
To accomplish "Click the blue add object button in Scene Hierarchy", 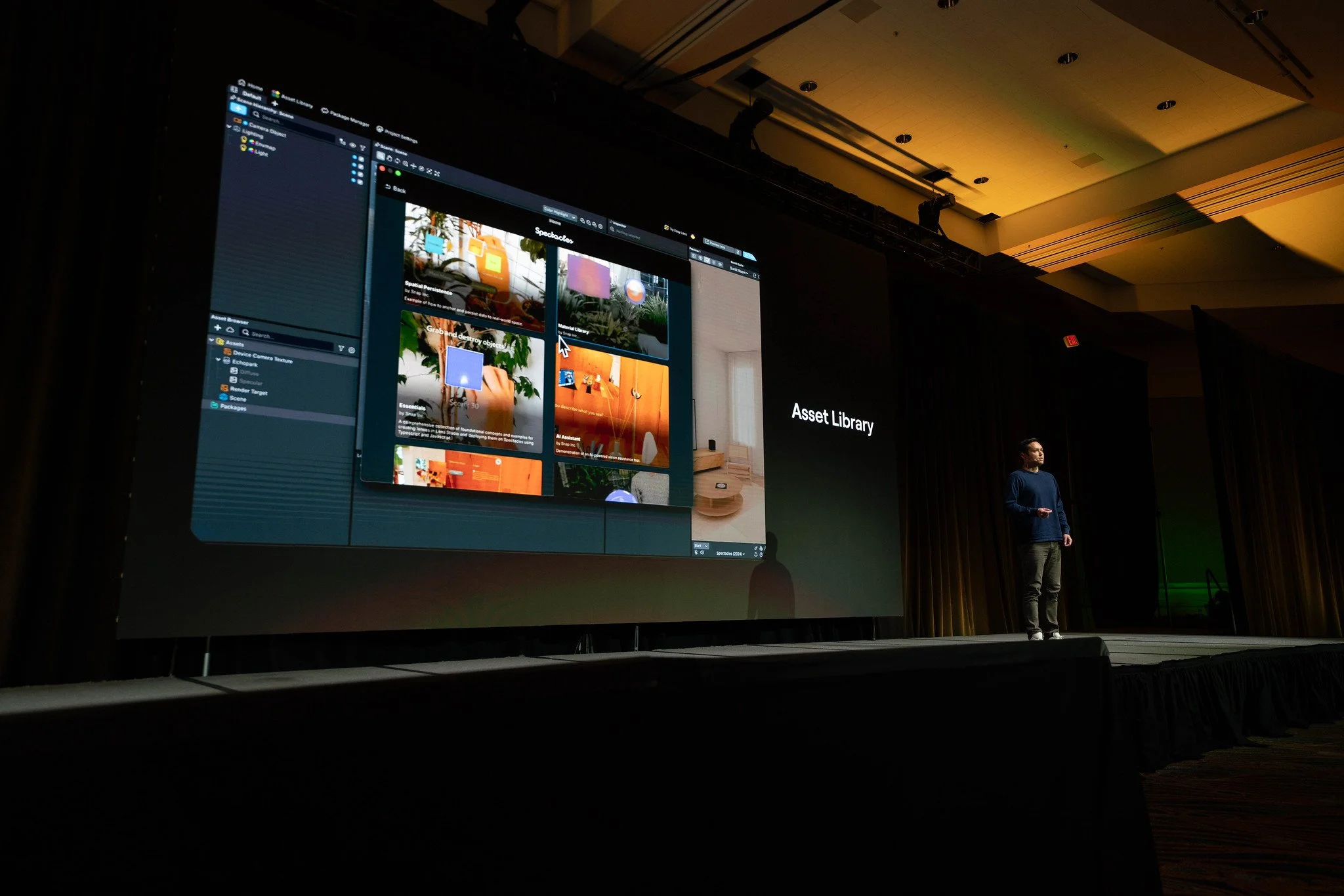I will tap(238, 108).
